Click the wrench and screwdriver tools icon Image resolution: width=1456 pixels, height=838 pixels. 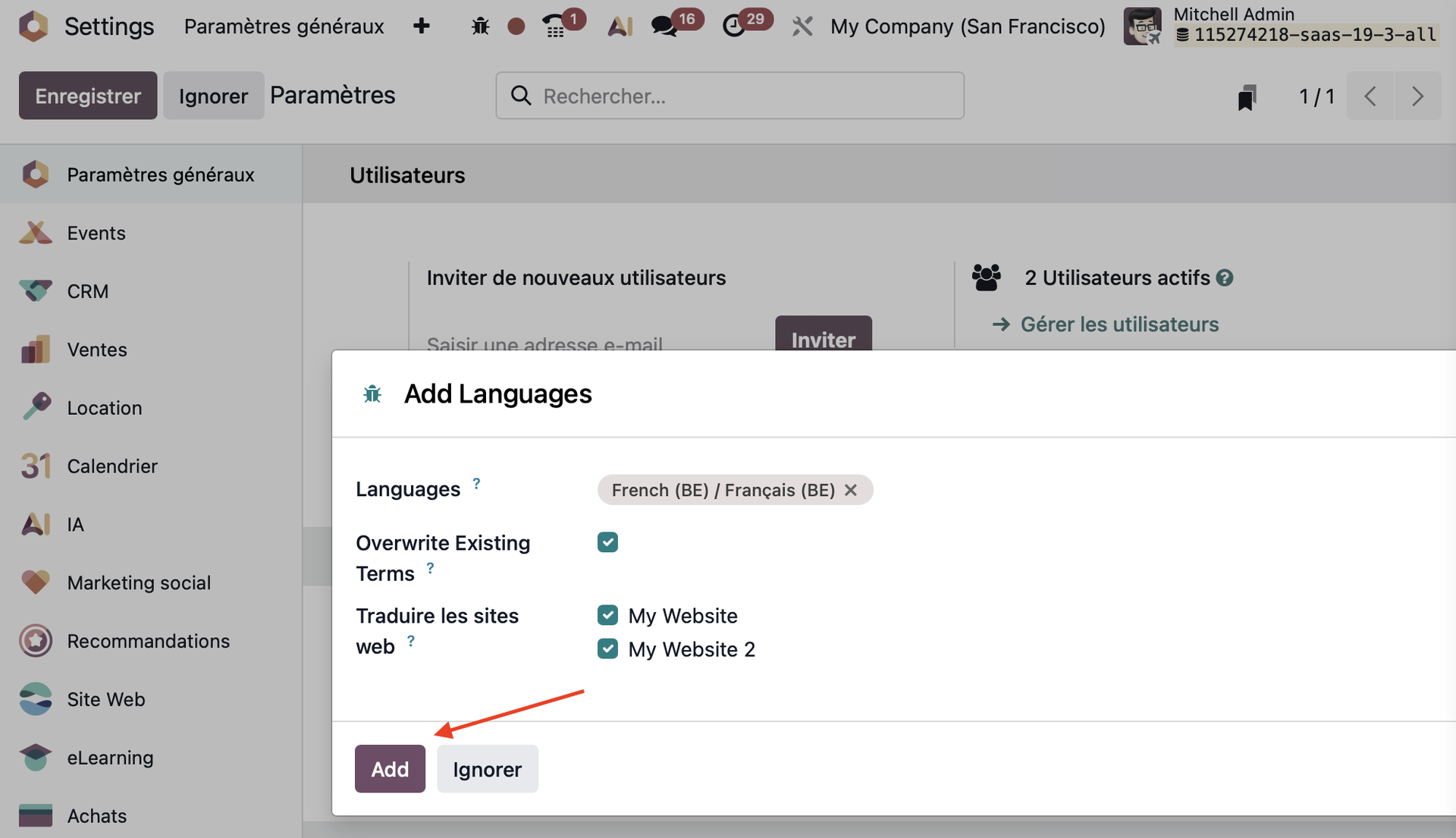coord(802,27)
